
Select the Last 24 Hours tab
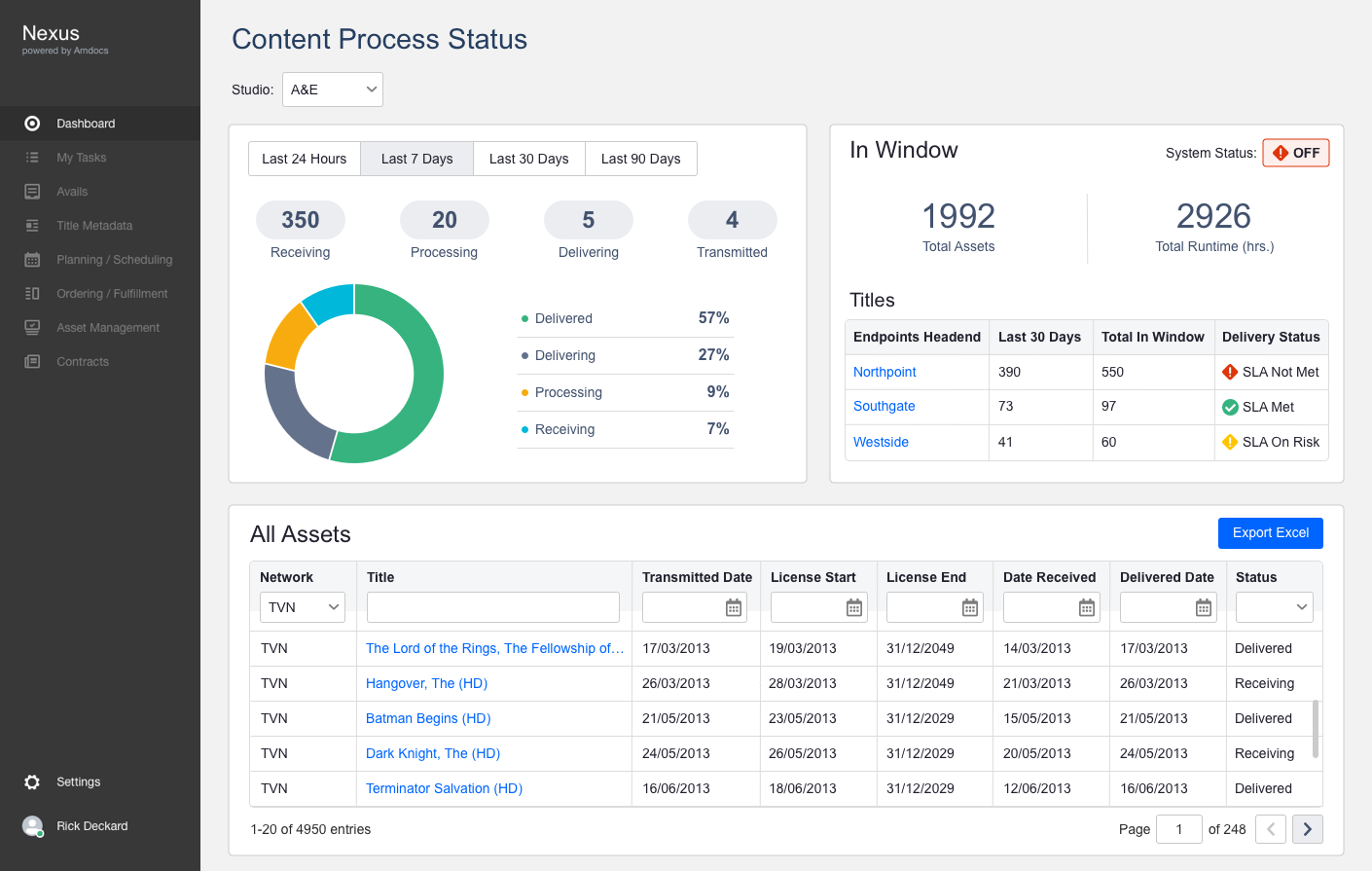tap(304, 159)
